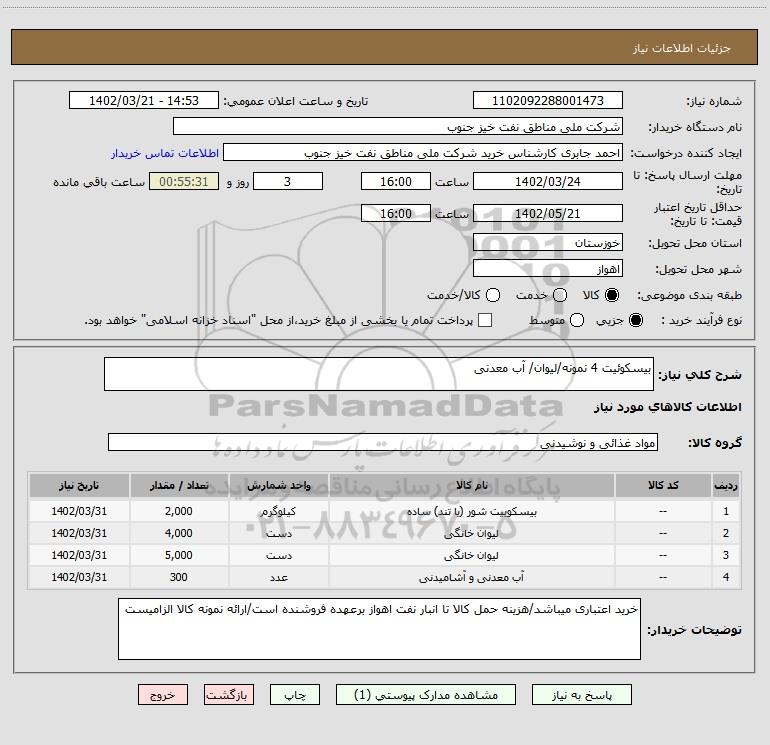Click the واحد شمارش column header
This screenshot has height=745, width=770.
coord(278,485)
